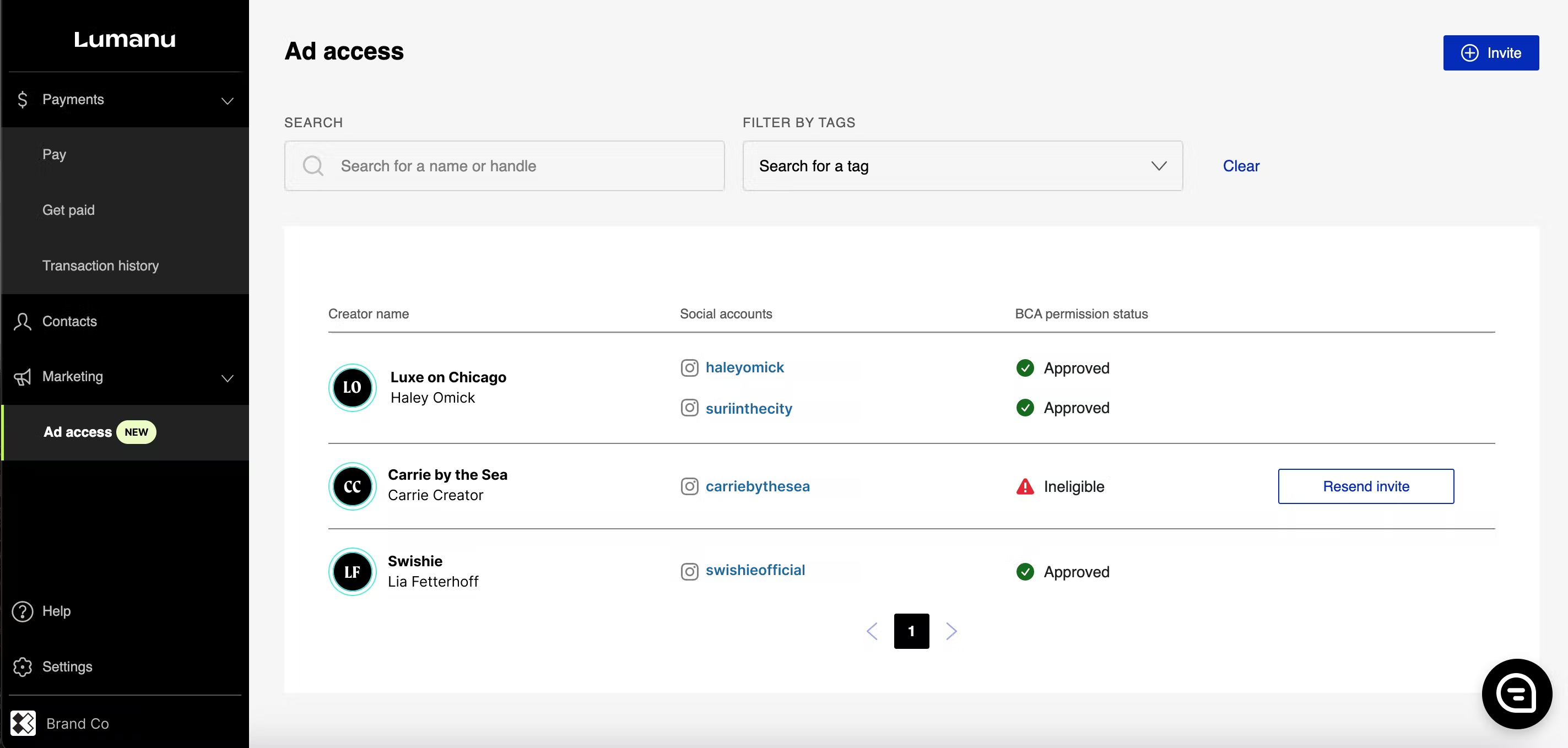The width and height of the screenshot is (1568, 748).
Task: Click the red Ineligible warning icon
Action: click(1025, 486)
